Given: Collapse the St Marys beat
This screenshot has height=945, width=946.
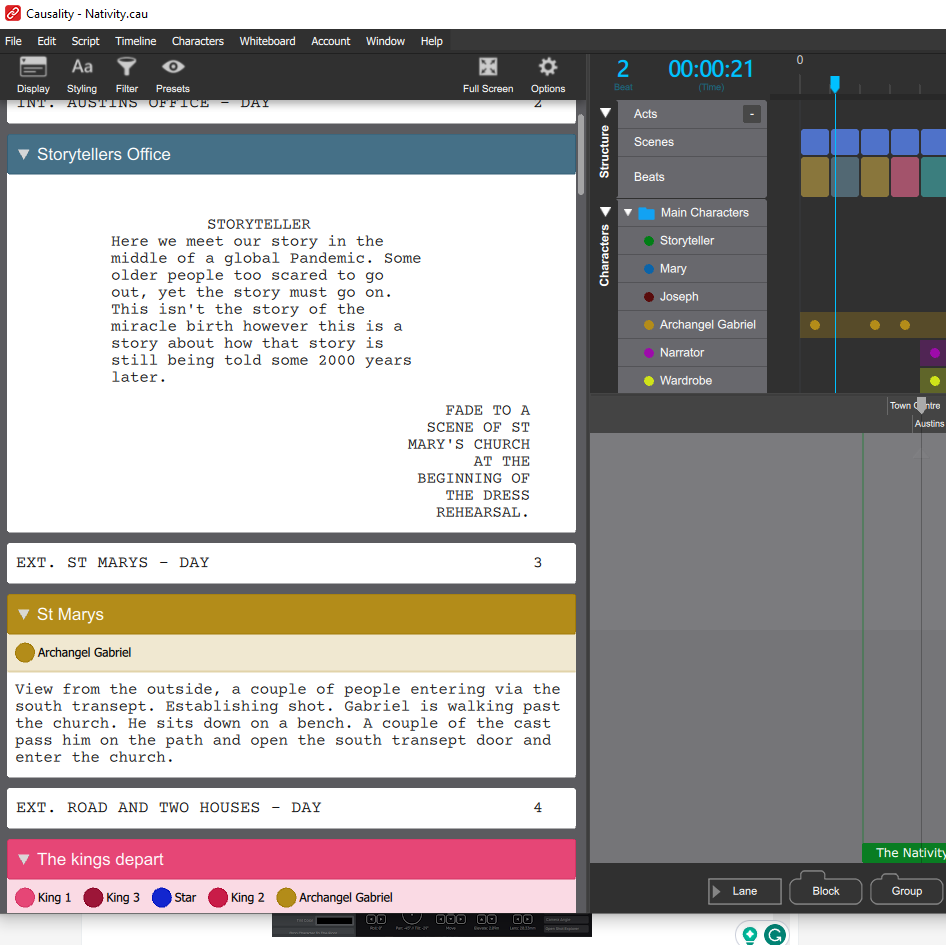Looking at the screenshot, I should 24,615.
